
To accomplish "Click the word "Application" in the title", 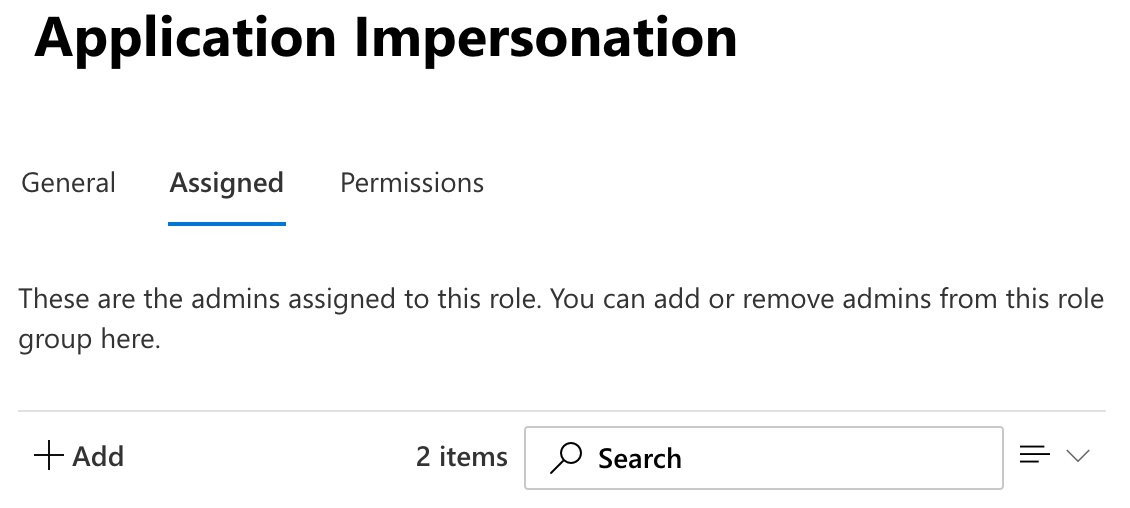I will click(185, 37).
